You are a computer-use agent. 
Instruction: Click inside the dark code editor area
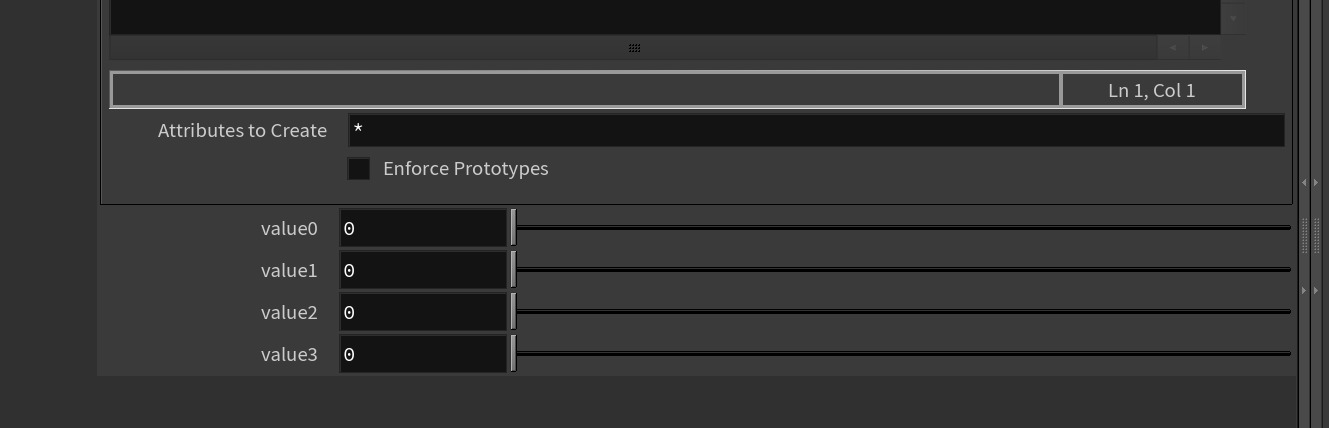(664, 16)
